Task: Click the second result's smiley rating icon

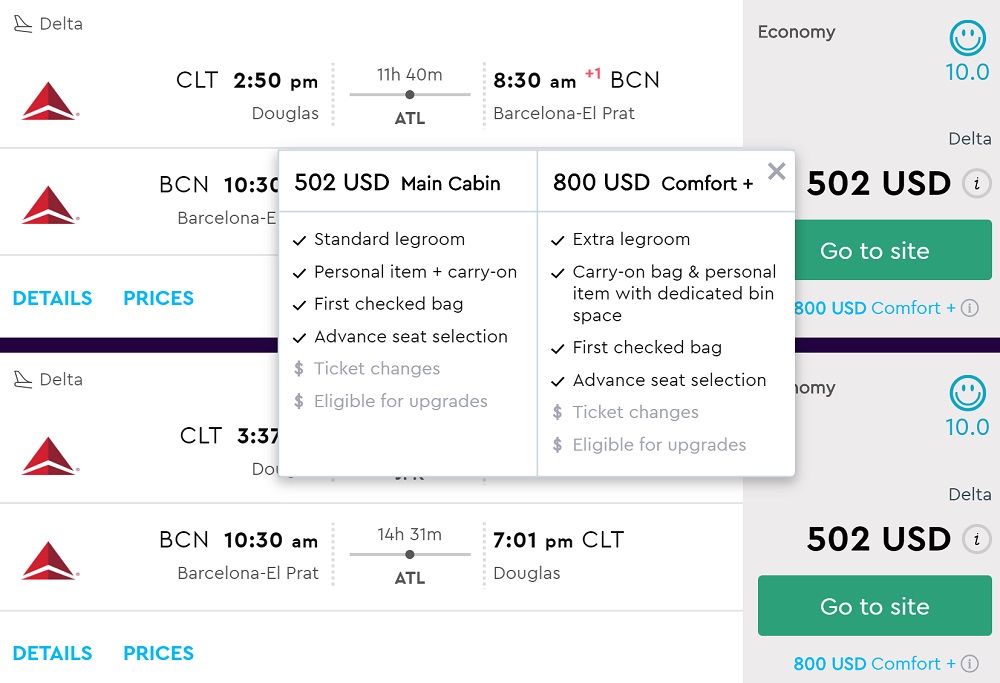Action: (967, 394)
